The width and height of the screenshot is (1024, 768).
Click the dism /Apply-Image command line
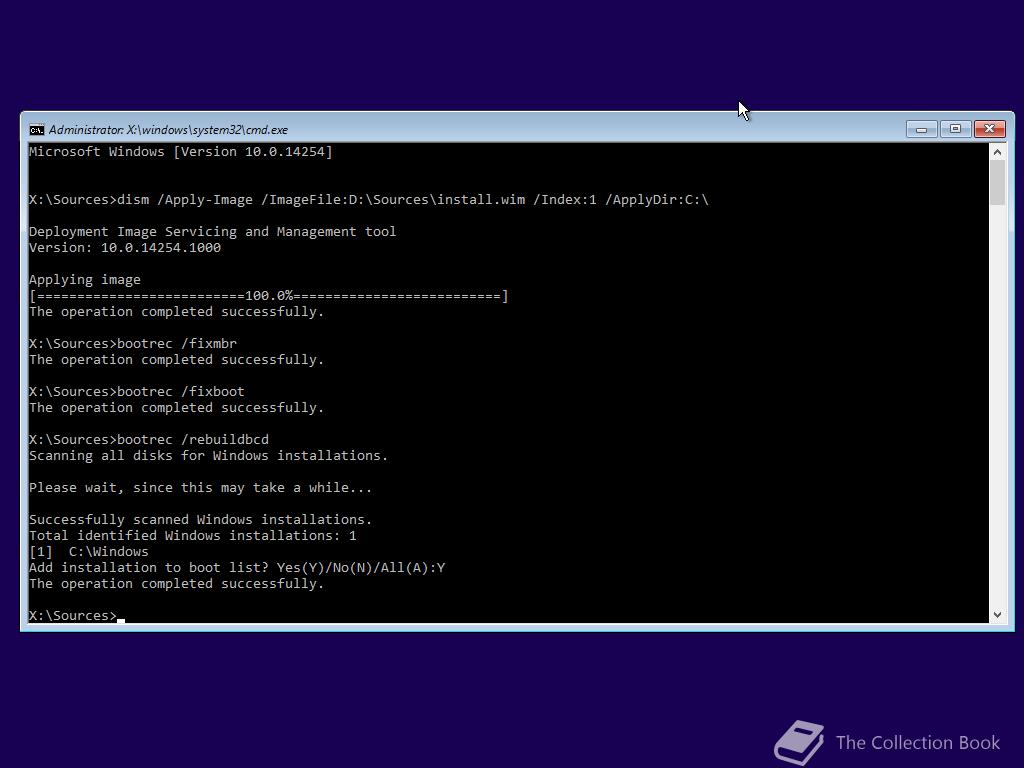pos(369,200)
